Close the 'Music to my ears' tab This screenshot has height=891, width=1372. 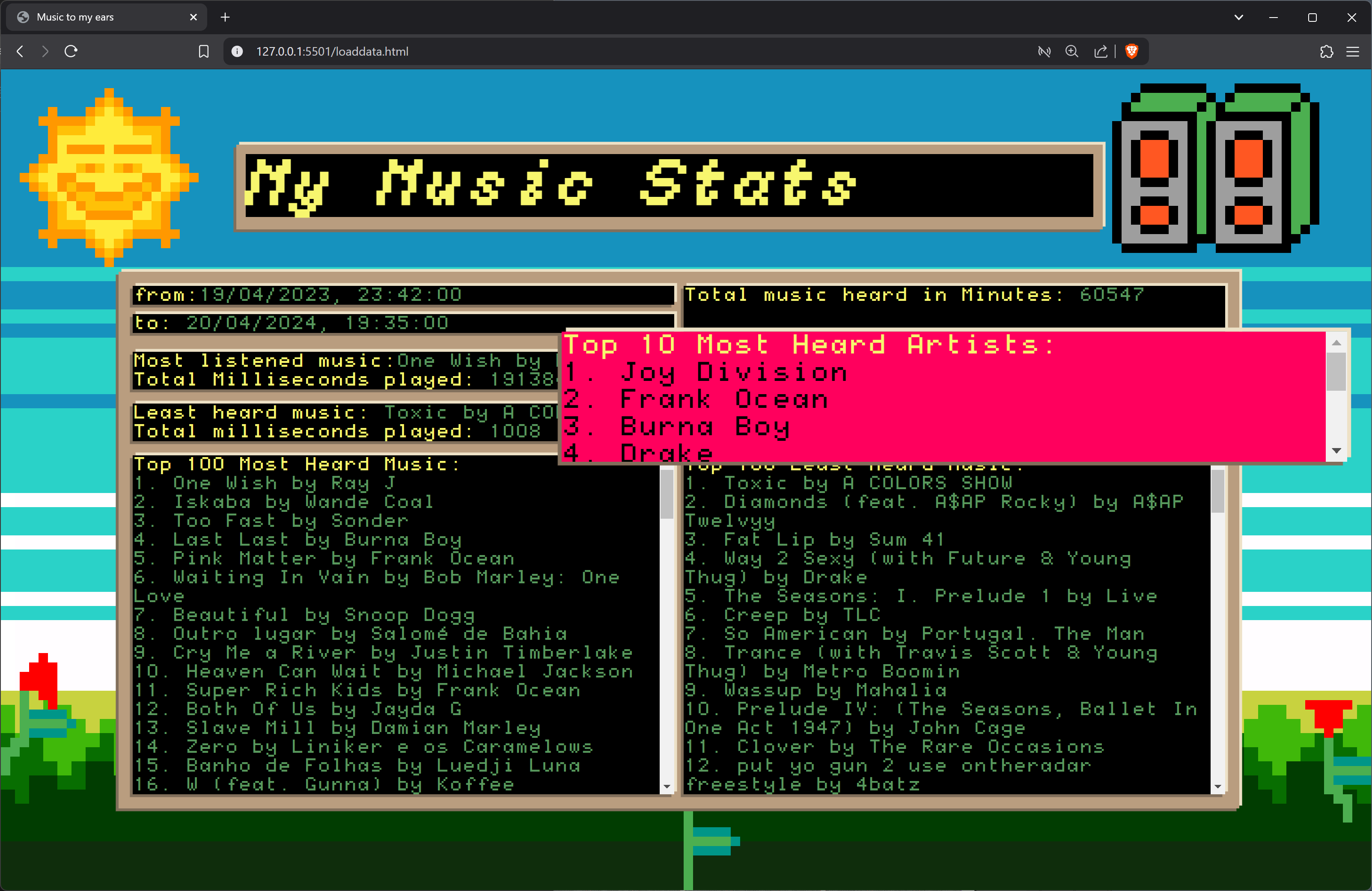coord(193,17)
